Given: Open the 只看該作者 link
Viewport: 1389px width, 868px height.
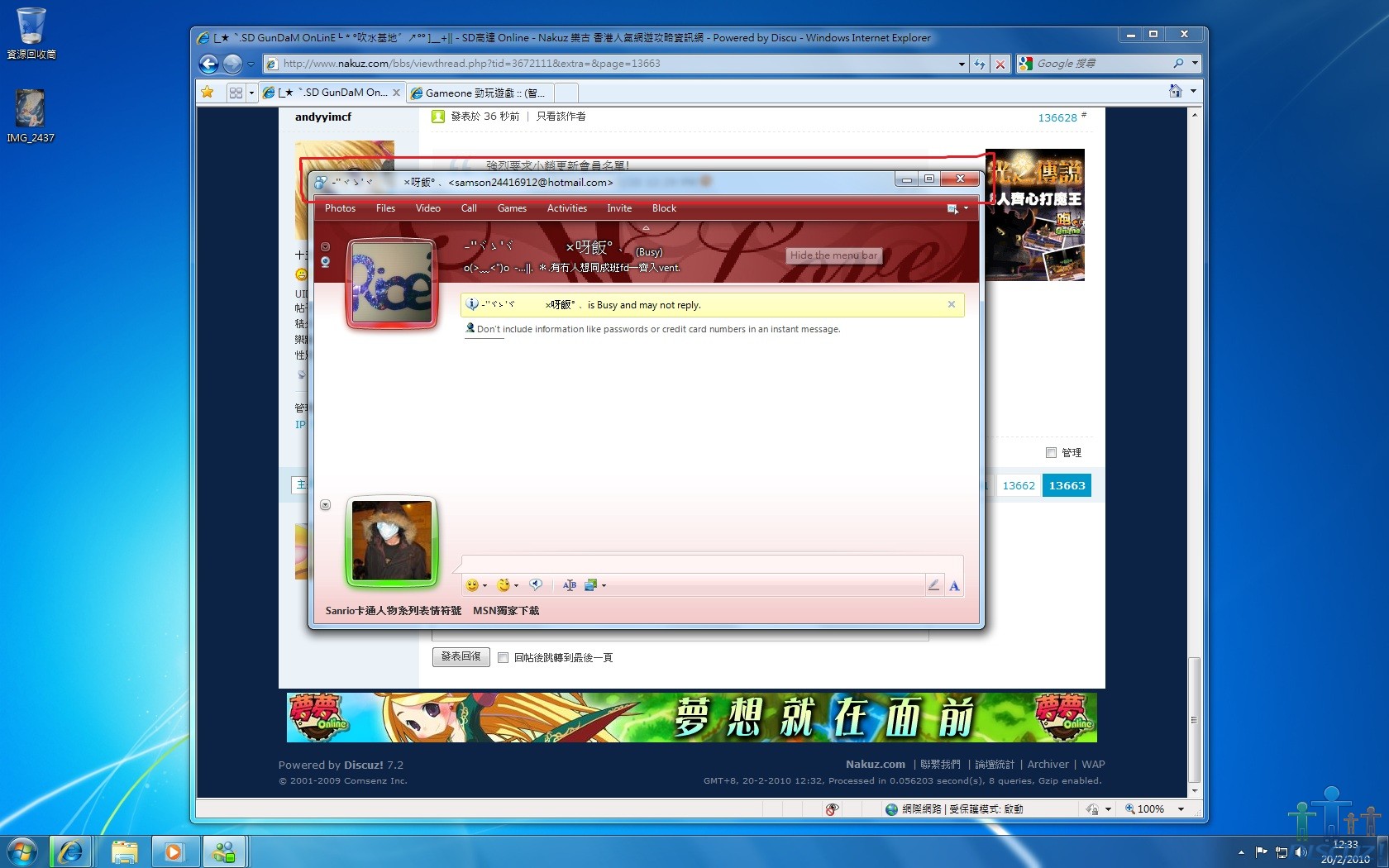Looking at the screenshot, I should click(561, 117).
